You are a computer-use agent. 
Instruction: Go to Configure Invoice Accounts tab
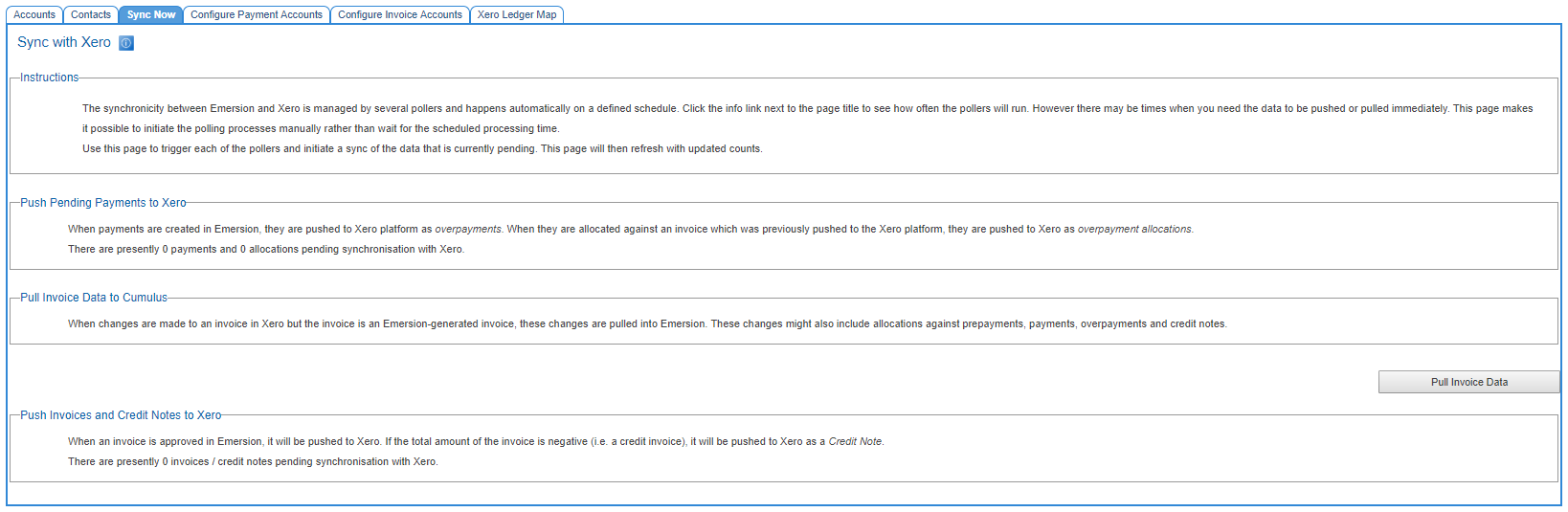pos(400,15)
